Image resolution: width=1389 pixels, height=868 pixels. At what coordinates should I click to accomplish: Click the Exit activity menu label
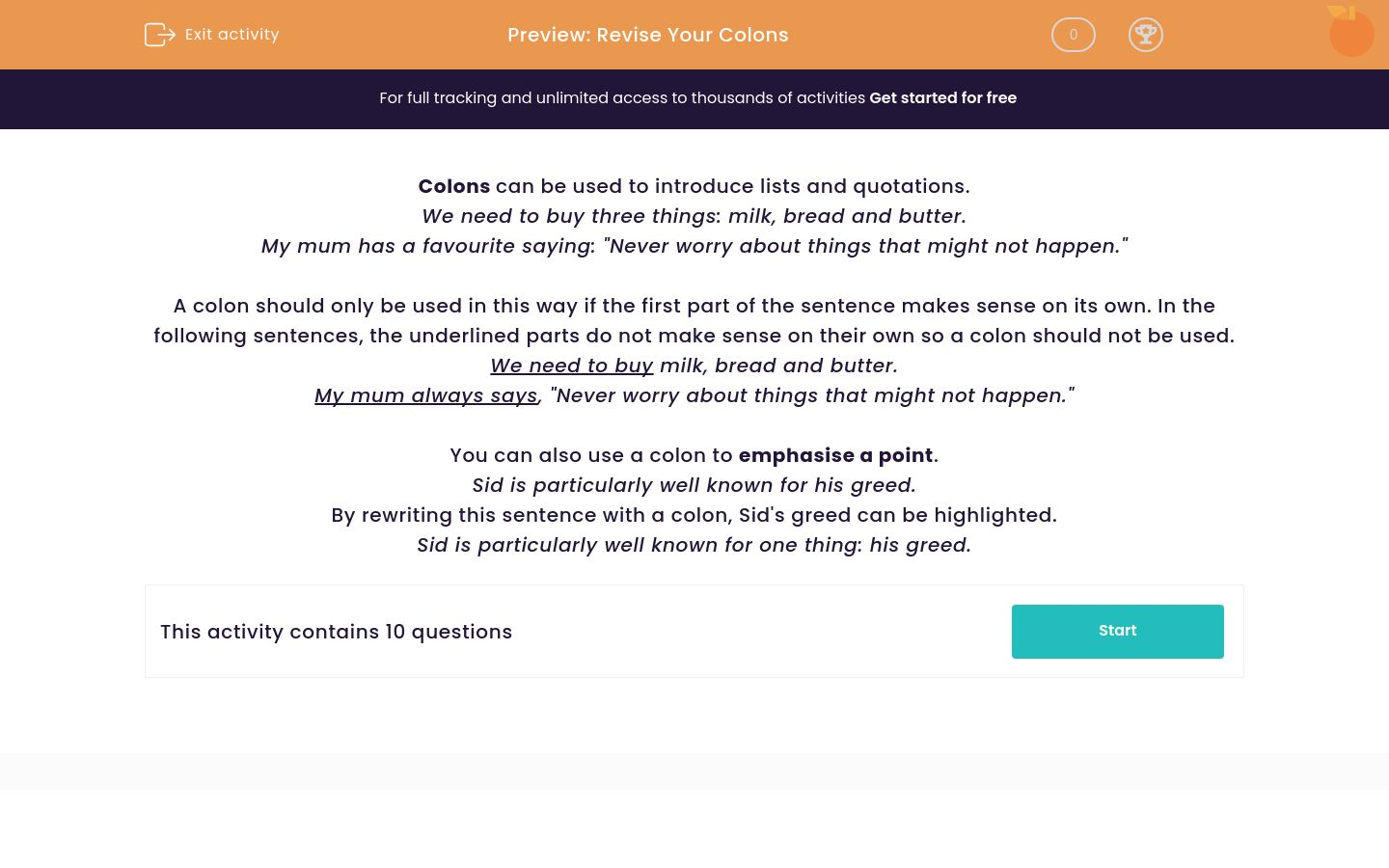click(231, 35)
